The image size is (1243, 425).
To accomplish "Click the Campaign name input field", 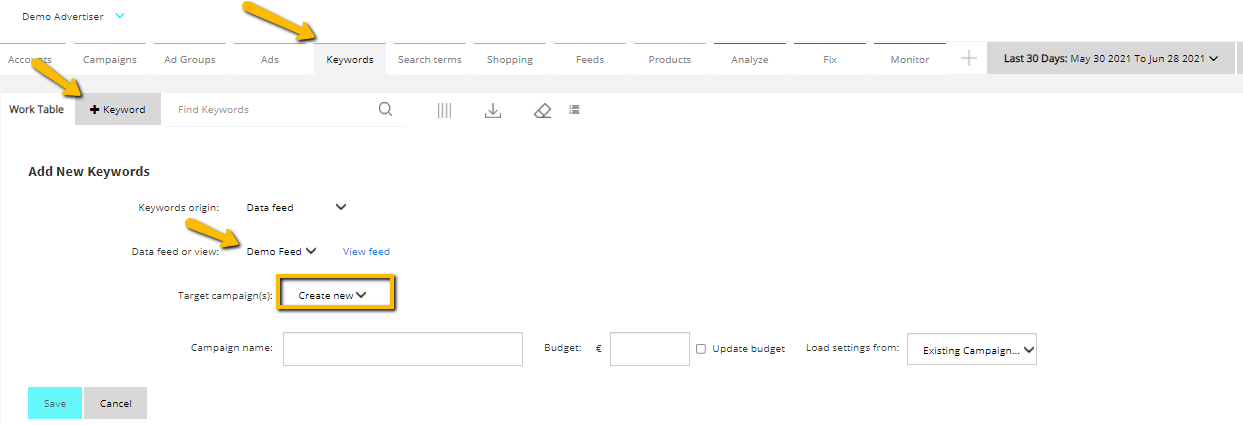I will 403,349.
